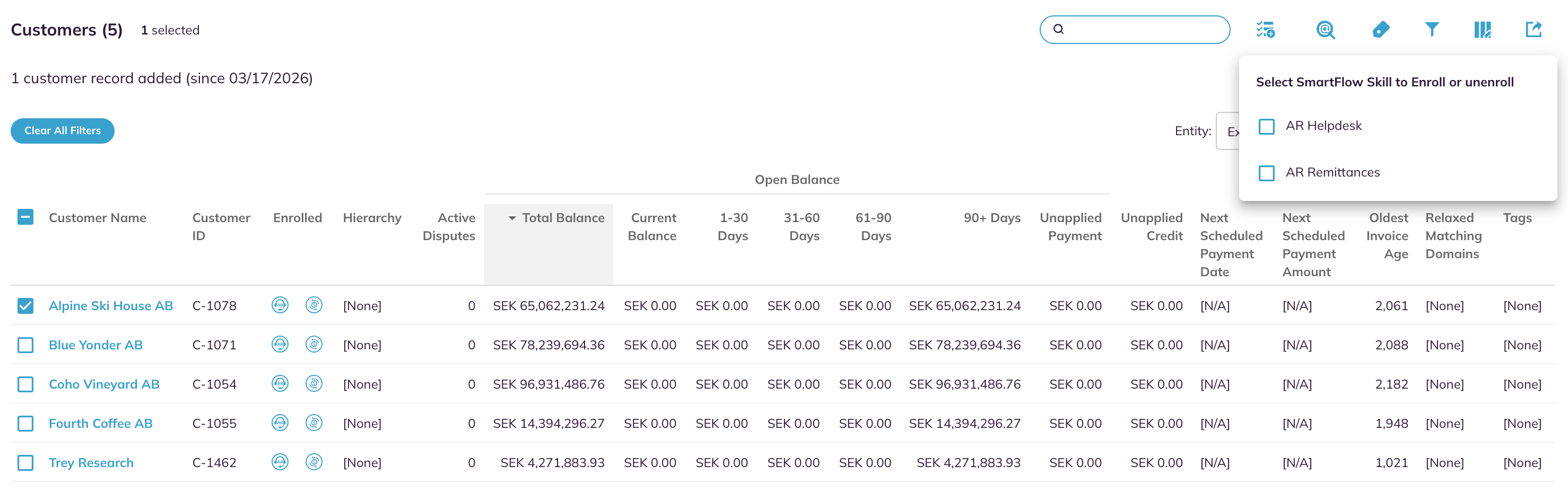Uncheck the Alpine Ski House AB row checkbox
This screenshot has width=1568, height=492.
(x=25, y=305)
